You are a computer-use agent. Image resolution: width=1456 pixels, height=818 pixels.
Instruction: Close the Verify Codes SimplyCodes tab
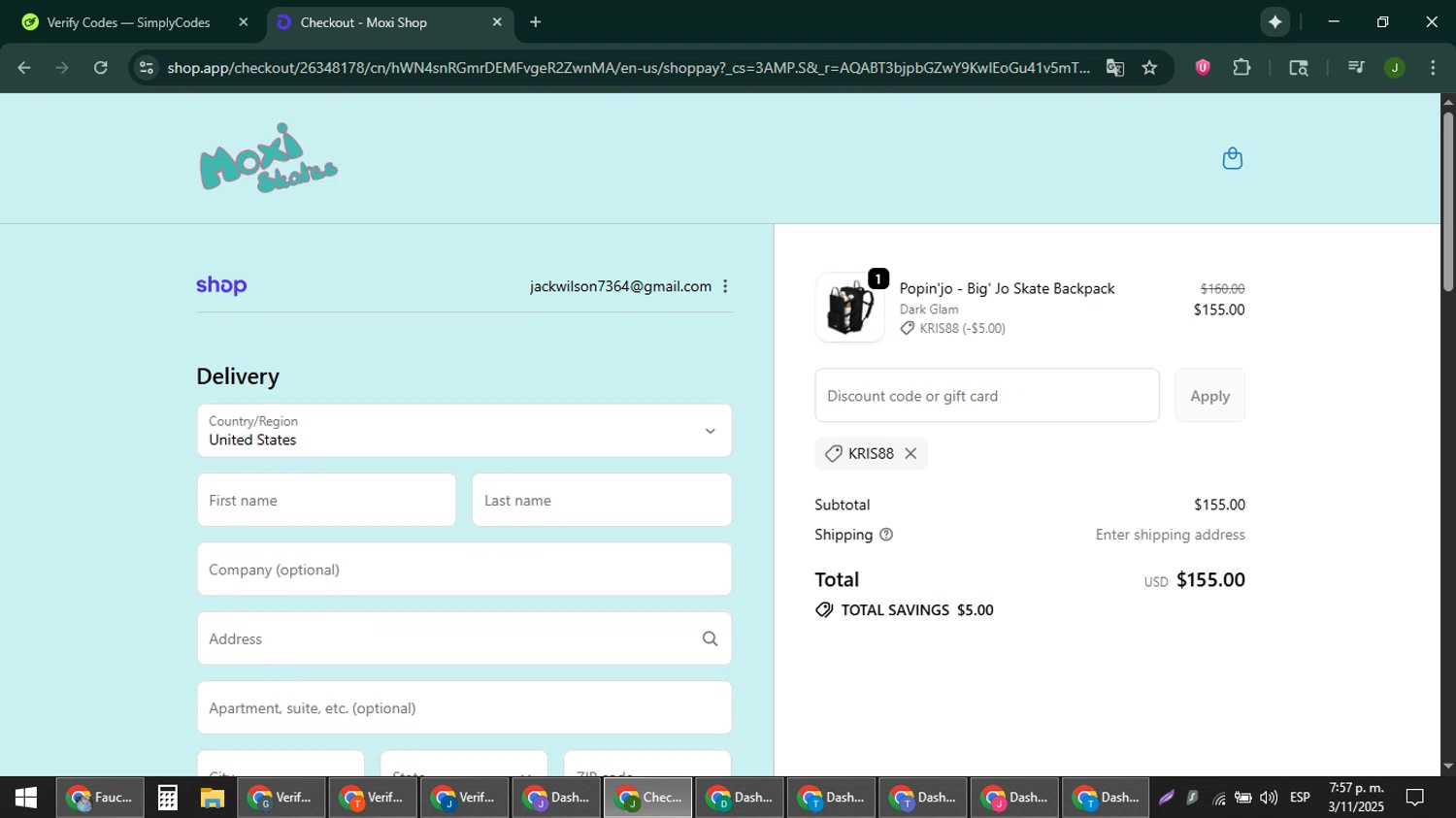point(243,21)
